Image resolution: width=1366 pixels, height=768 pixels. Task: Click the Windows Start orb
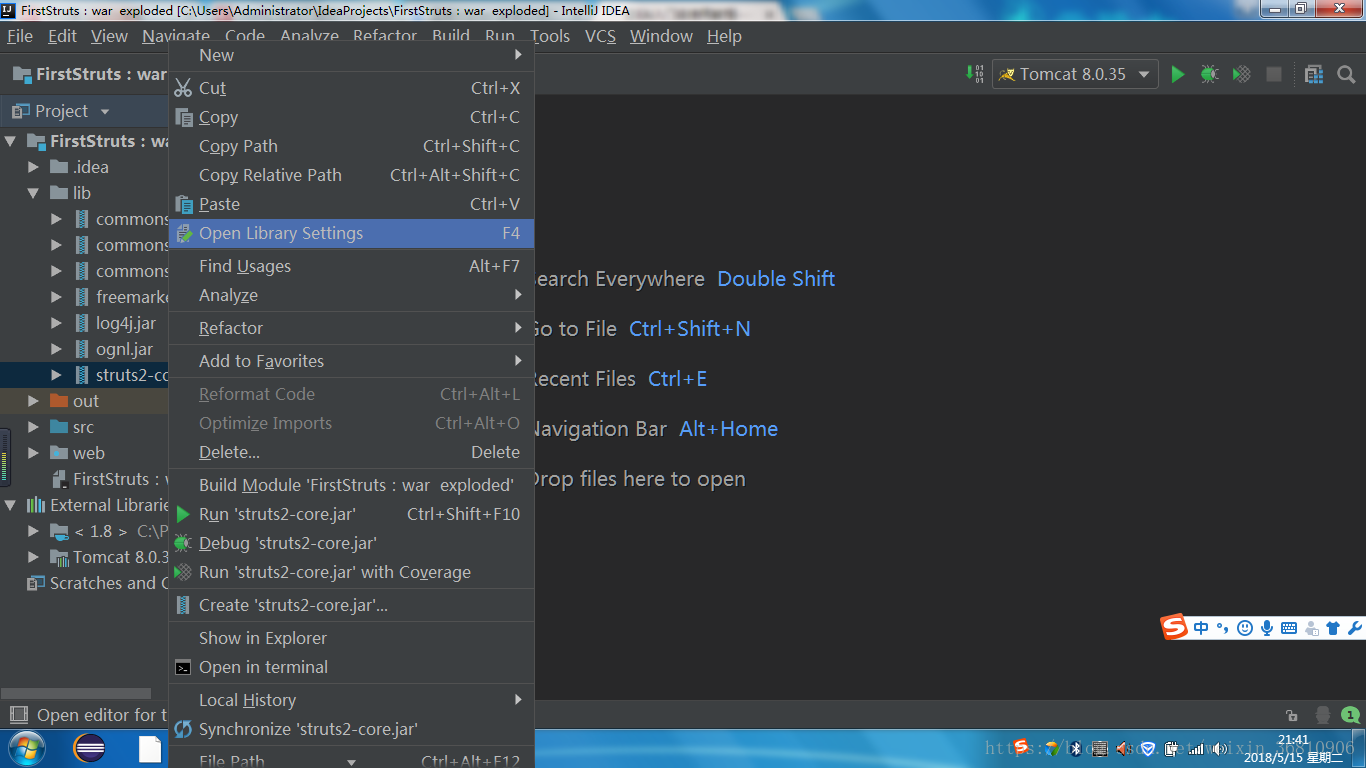27,748
